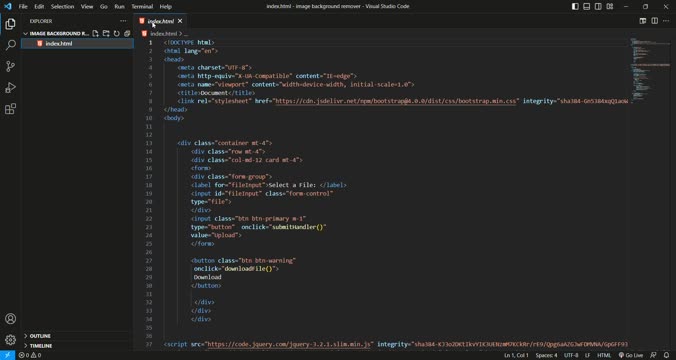Collapse all folders in Explorer

point(127,33)
